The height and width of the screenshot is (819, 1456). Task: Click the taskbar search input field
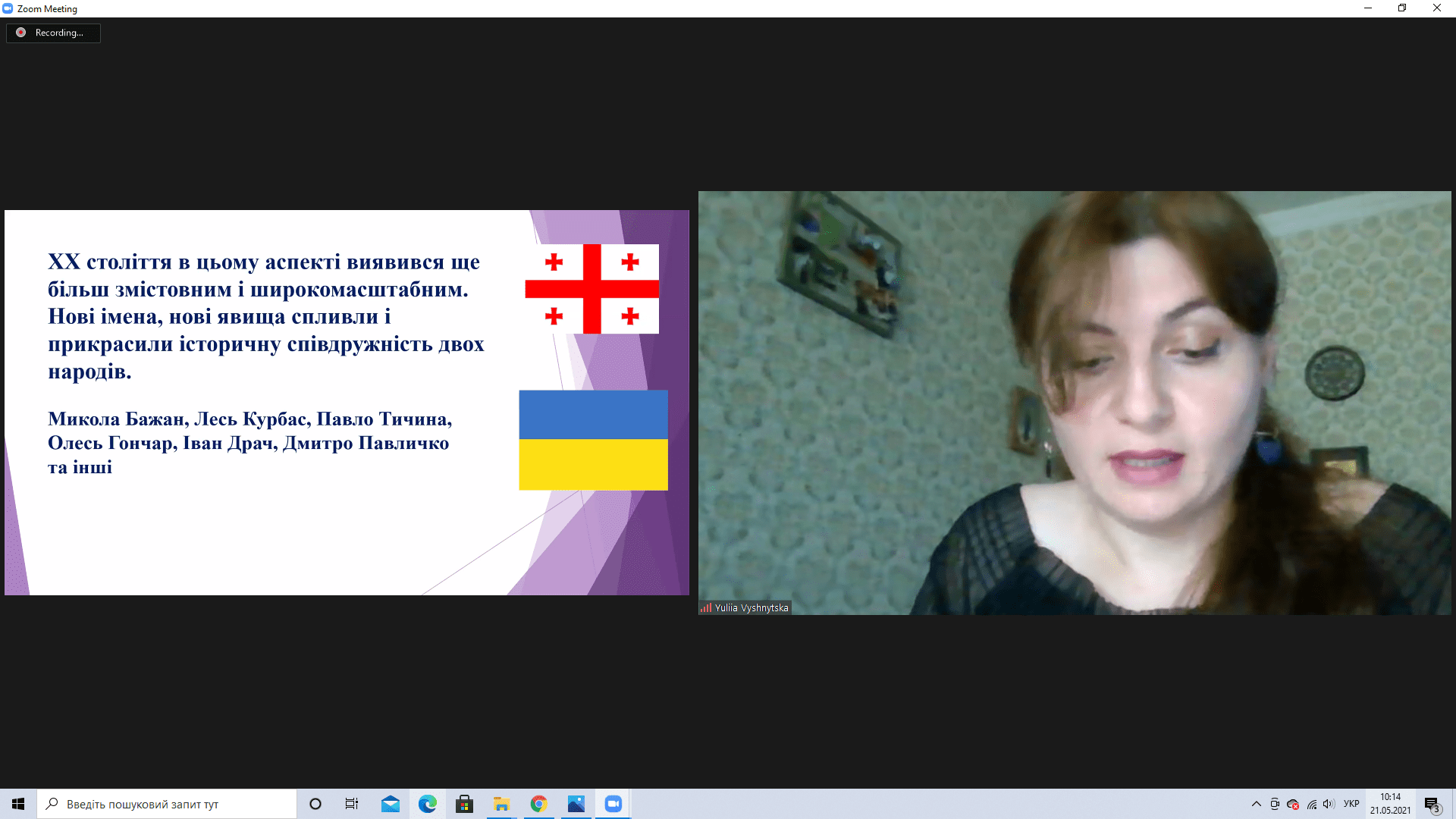pyautogui.click(x=167, y=804)
